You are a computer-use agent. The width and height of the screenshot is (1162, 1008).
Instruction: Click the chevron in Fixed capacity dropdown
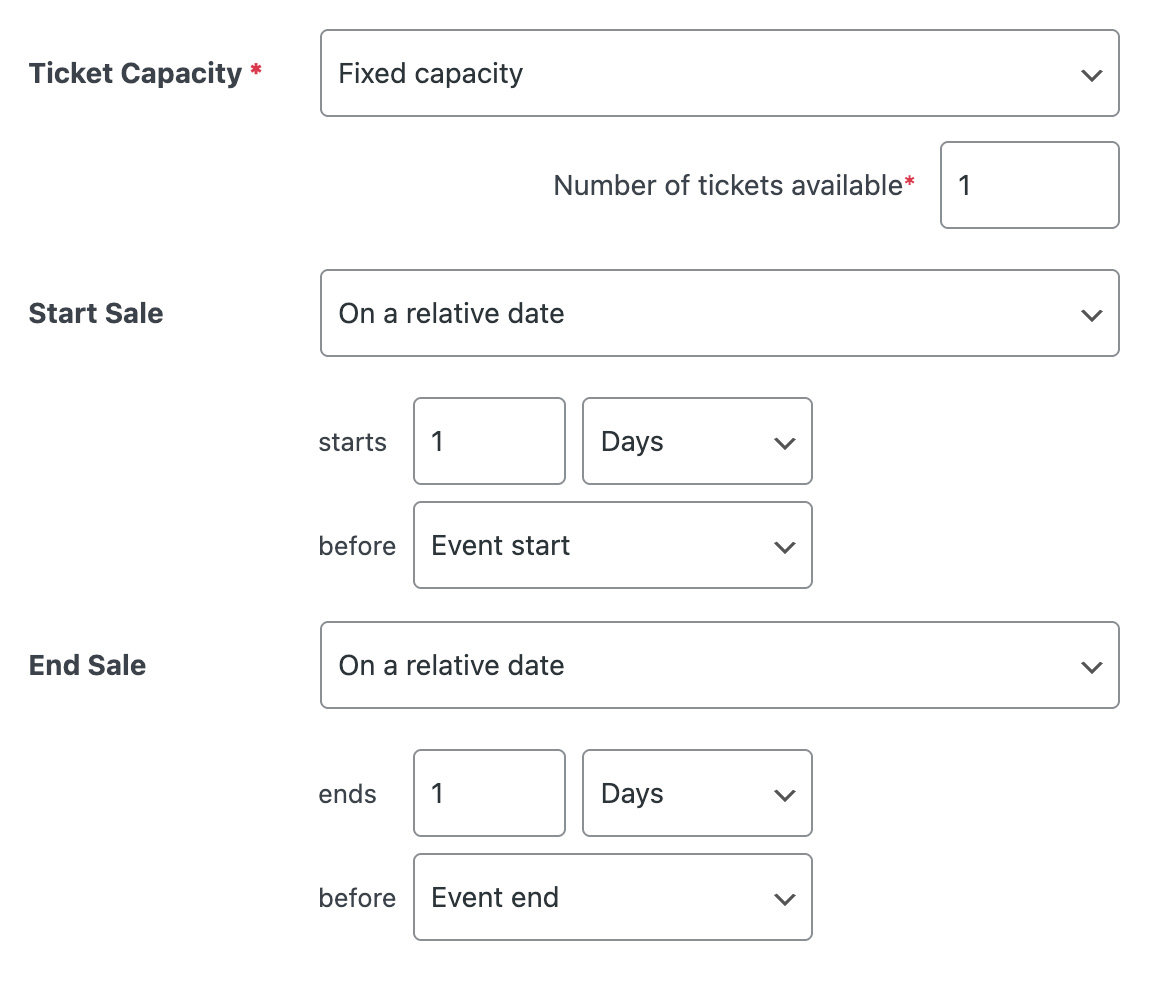[x=1091, y=75]
